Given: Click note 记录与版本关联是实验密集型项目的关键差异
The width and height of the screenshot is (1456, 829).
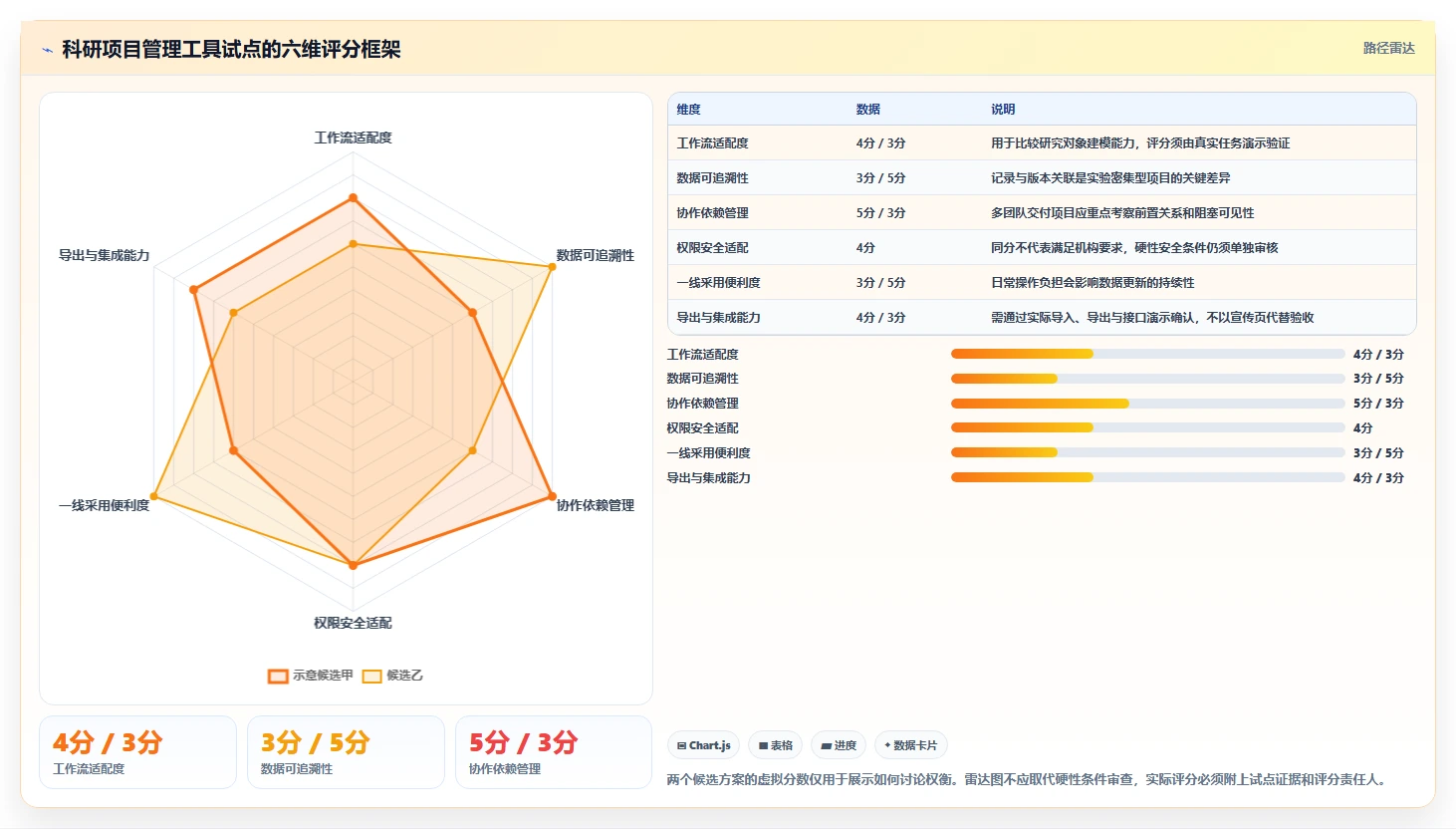Looking at the screenshot, I should pos(1110,178).
